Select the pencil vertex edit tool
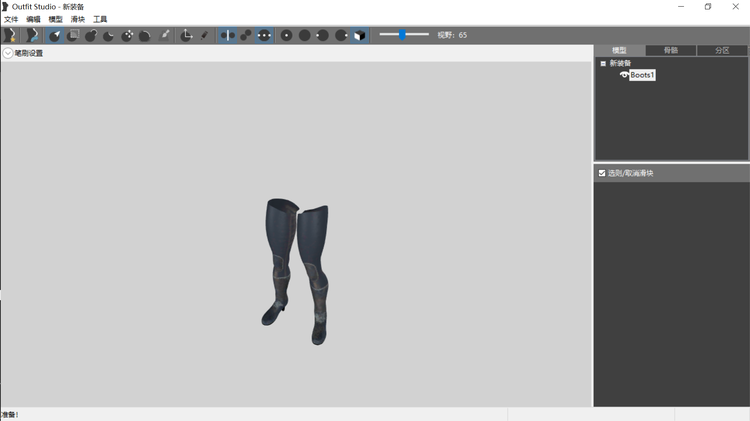Viewport: 750px width, 421px height. point(204,35)
